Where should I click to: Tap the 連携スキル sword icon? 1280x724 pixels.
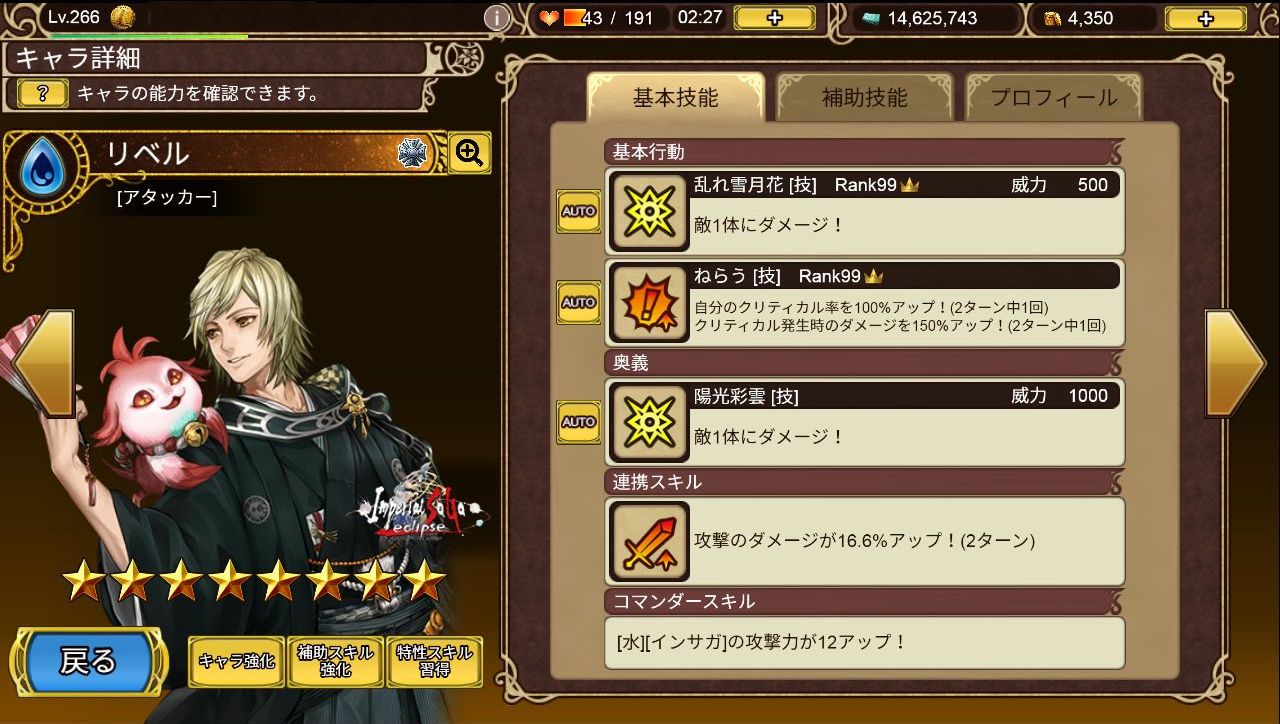click(x=648, y=541)
